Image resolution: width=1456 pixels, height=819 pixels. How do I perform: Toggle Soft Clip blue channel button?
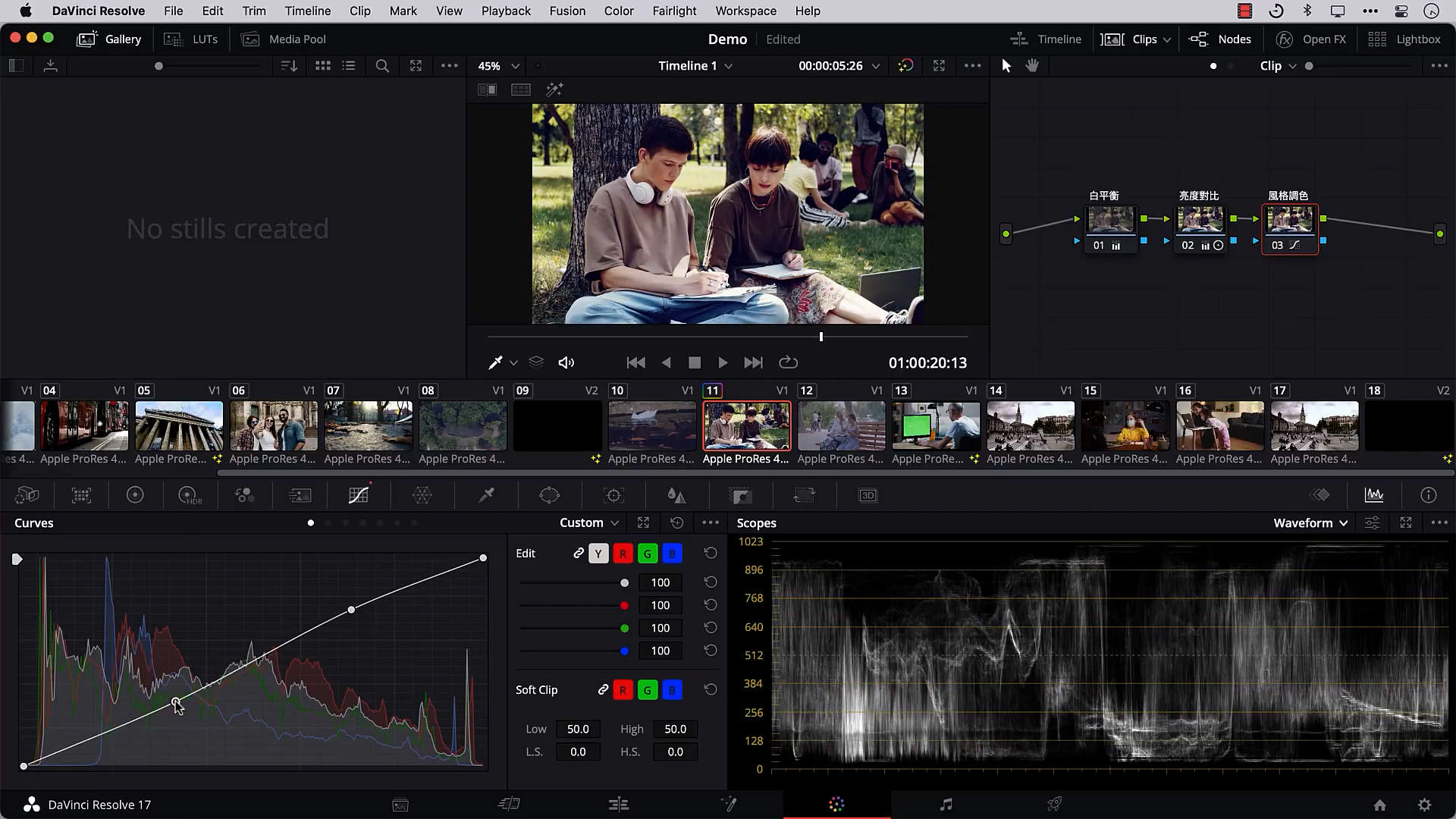click(x=672, y=690)
